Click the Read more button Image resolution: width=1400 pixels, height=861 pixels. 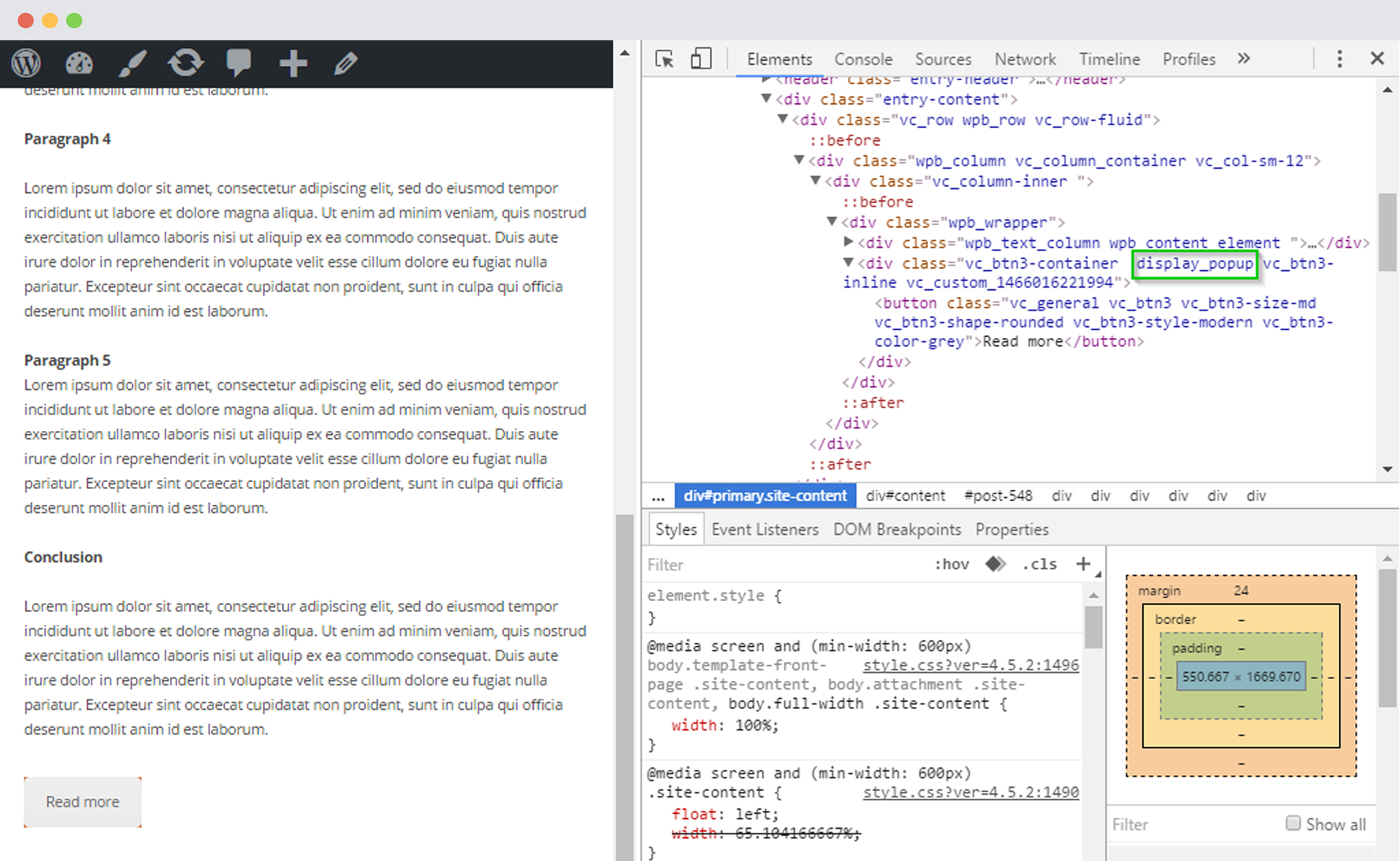click(x=82, y=801)
